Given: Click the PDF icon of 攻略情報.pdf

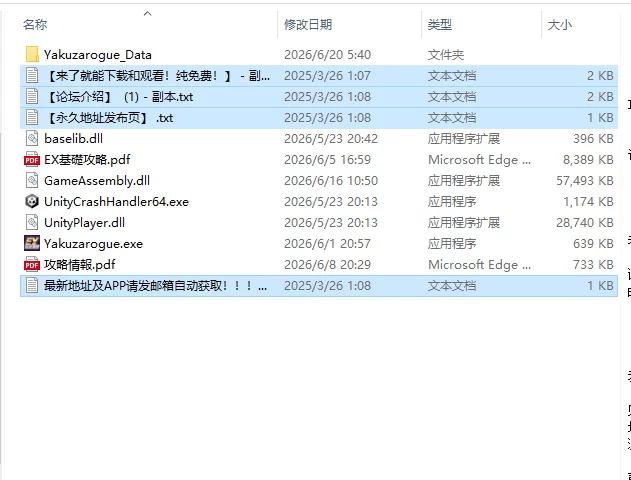Looking at the screenshot, I should pyautogui.click(x=32, y=264).
